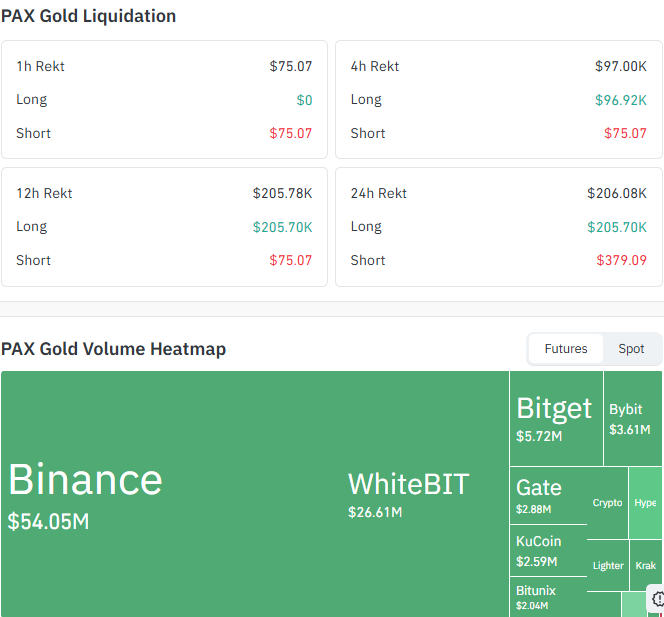Screen dimensions: 664x617
Task: Click the 24h Rekt label
Action: point(379,193)
